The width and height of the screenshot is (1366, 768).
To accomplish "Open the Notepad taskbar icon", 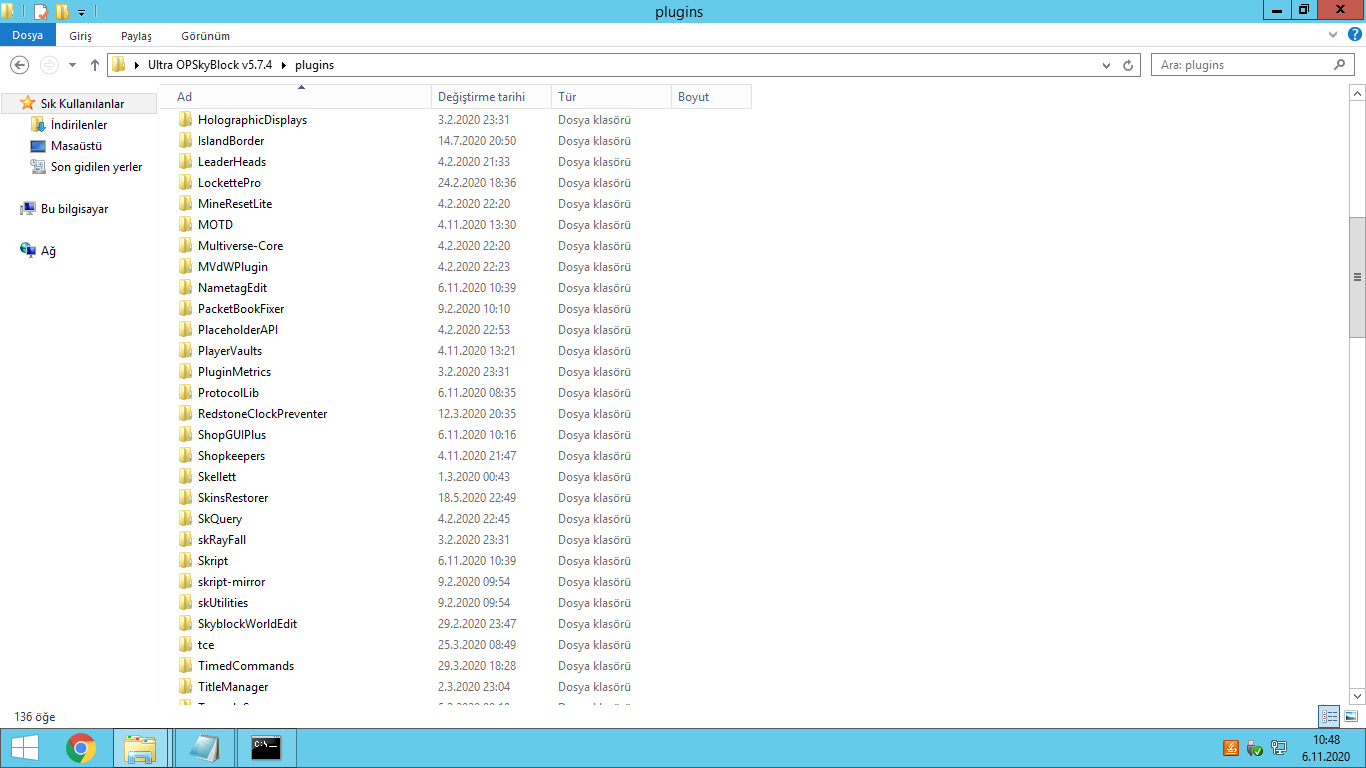I will pyautogui.click(x=204, y=748).
